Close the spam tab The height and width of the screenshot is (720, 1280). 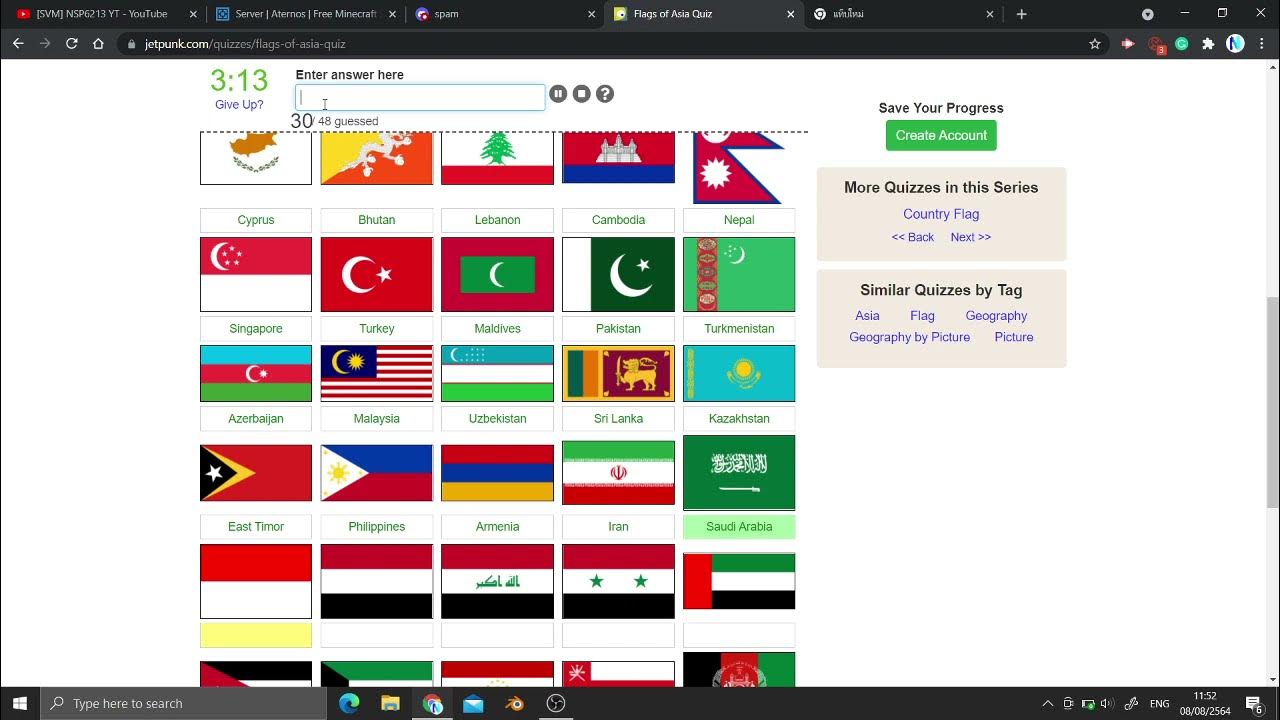[592, 14]
